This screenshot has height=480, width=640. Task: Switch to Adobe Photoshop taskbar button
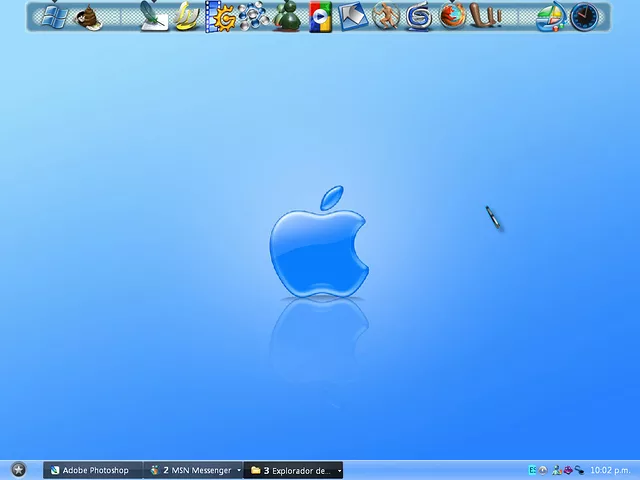pyautogui.click(x=93, y=470)
